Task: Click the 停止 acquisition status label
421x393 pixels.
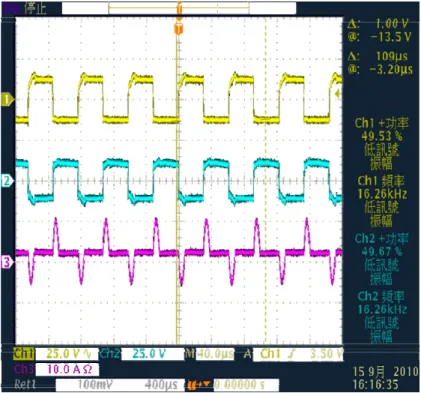Action: point(35,8)
